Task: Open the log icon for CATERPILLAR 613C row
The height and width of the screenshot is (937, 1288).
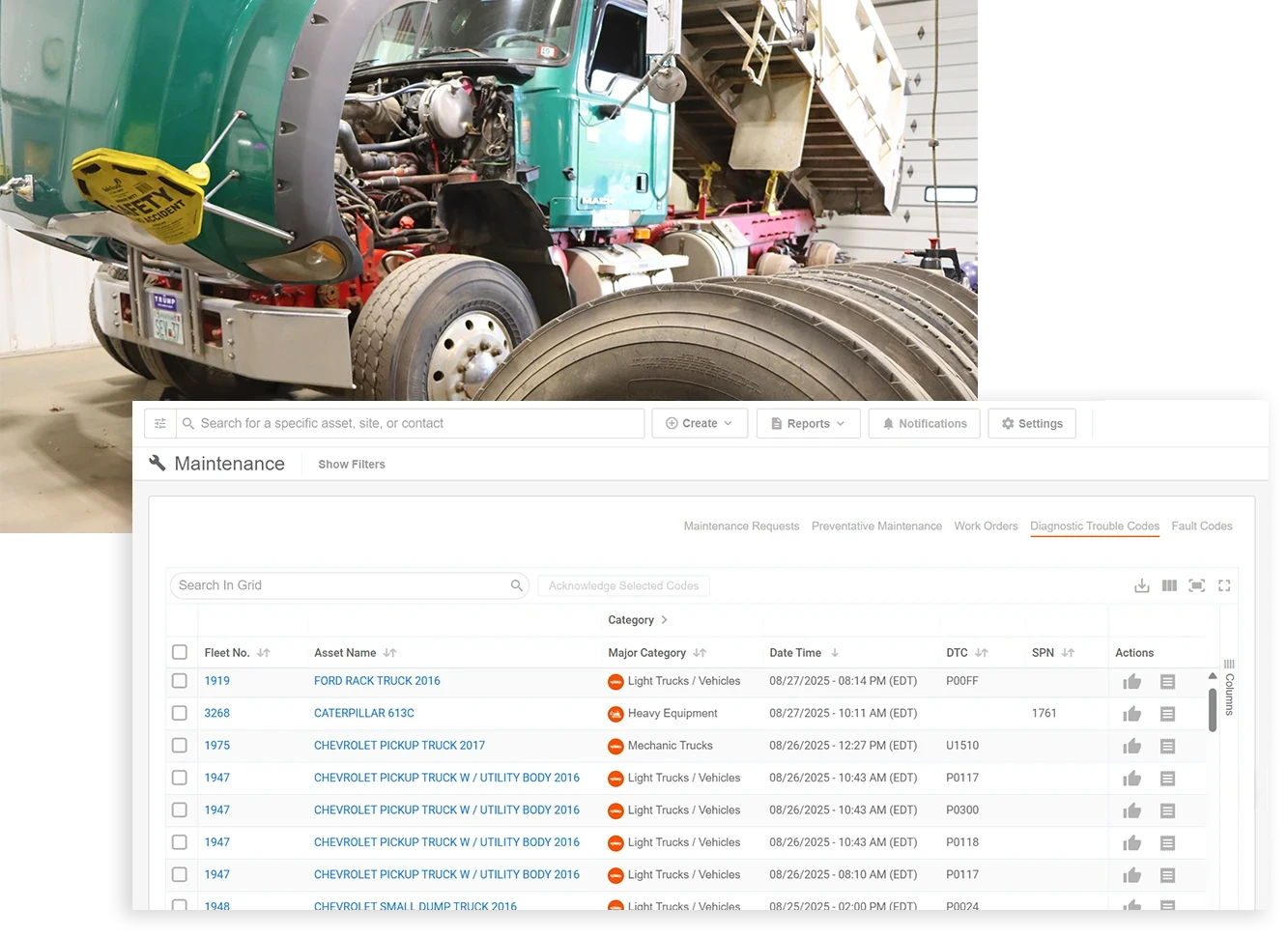Action: coord(1167,713)
